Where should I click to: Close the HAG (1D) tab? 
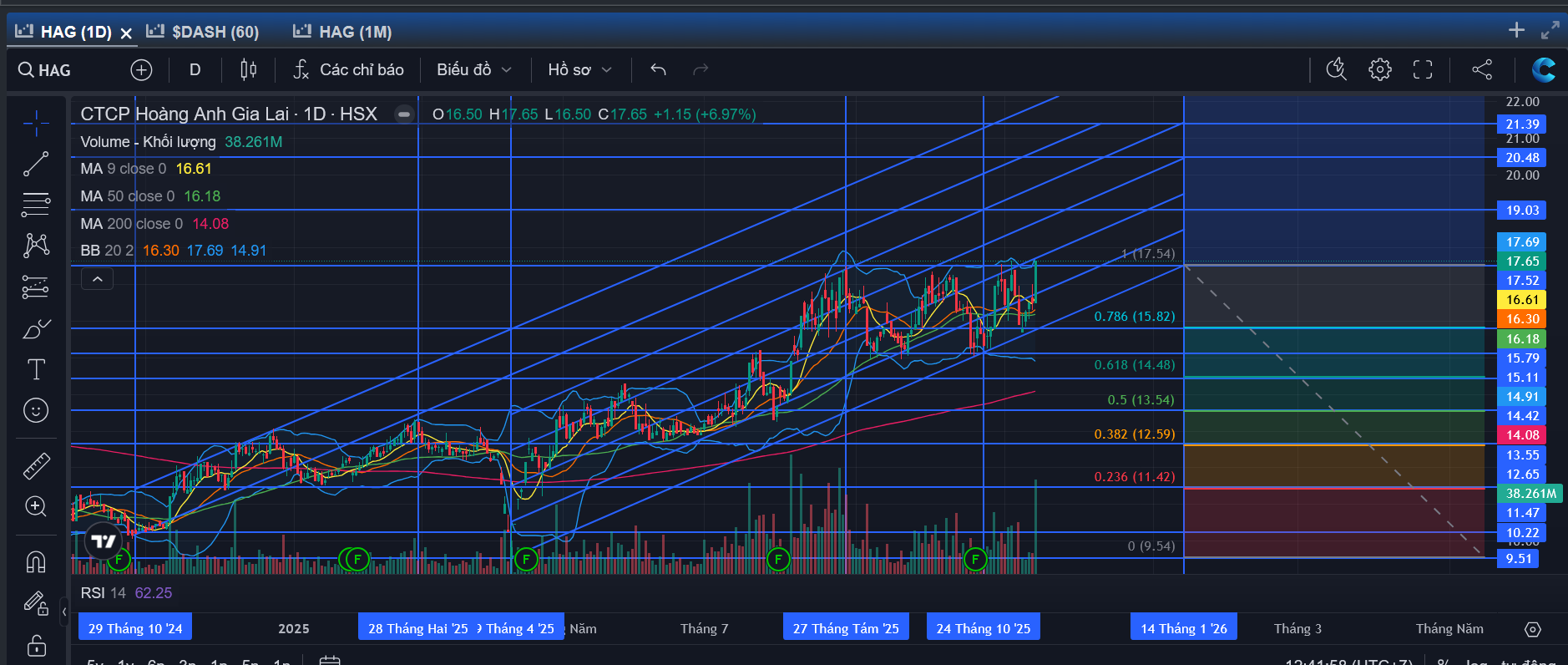[126, 33]
